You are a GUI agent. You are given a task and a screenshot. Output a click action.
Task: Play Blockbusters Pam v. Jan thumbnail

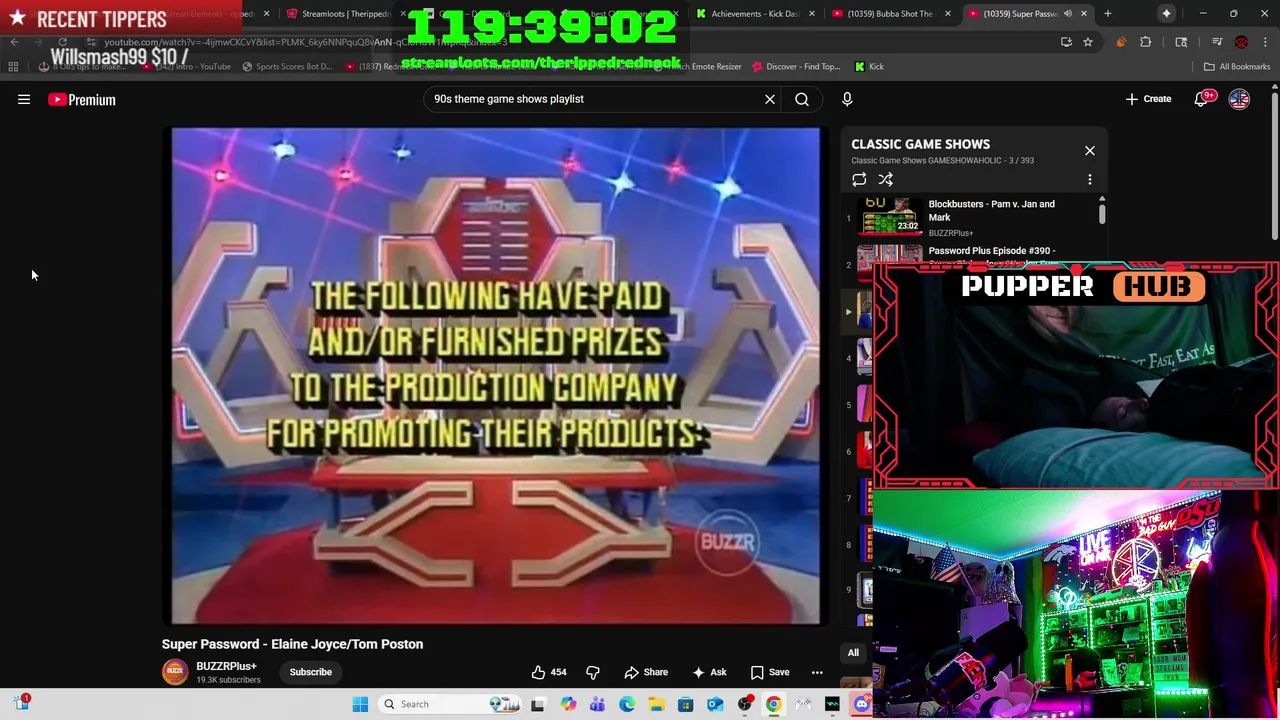(890, 217)
